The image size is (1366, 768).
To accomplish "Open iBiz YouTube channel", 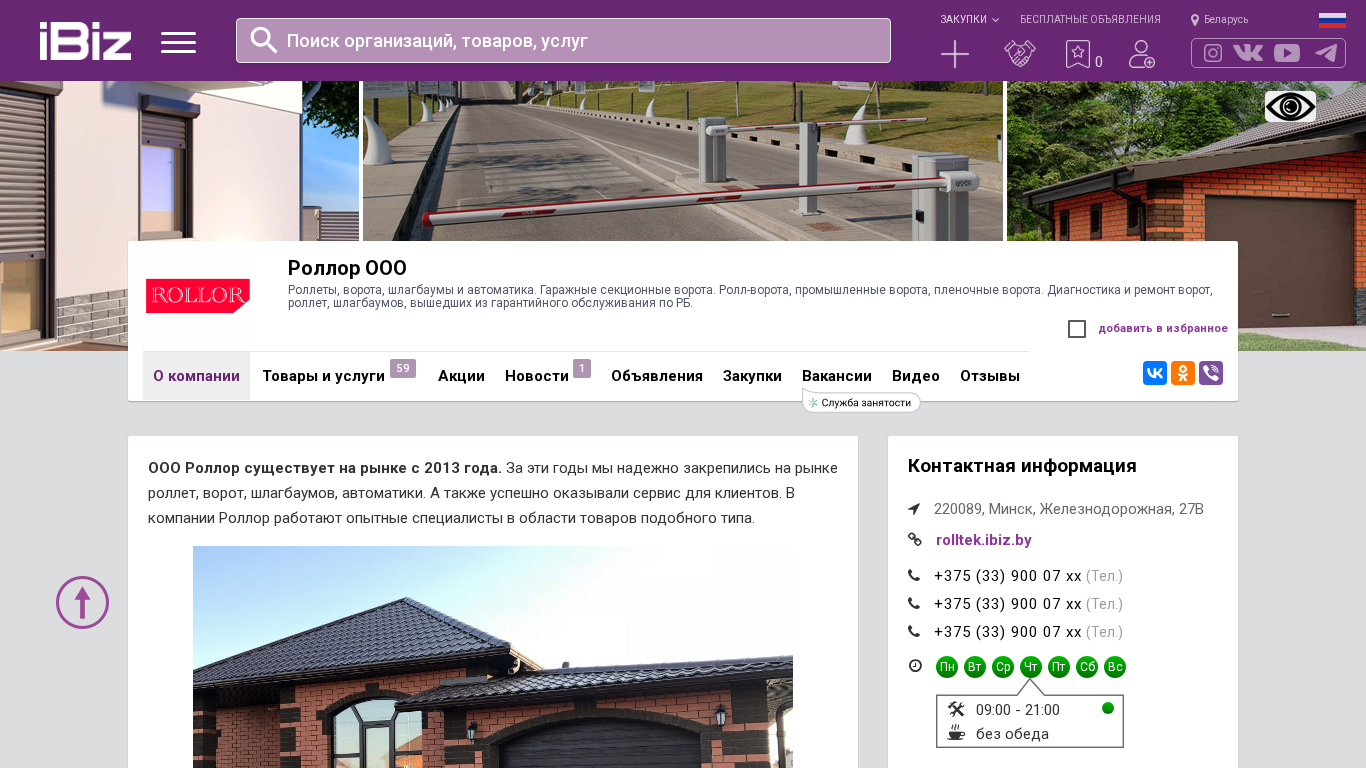I will [1287, 53].
